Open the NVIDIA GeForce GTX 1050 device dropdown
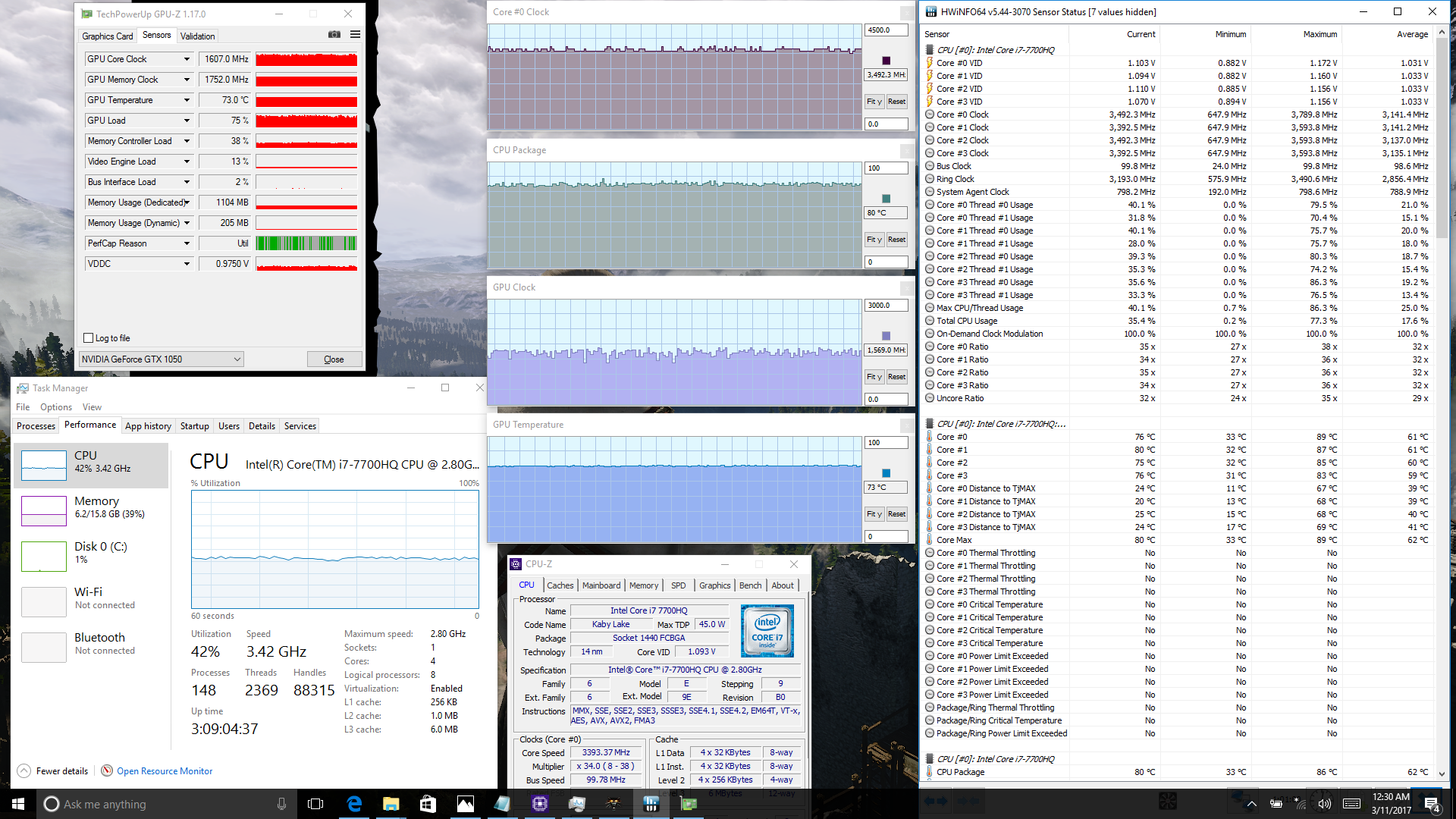The image size is (1456, 819). [237, 359]
